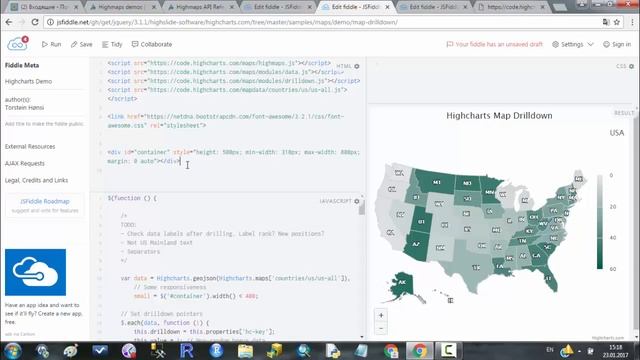Expand AJAX Requests section
Screen dimensions: 640x360
(x=25, y=163)
